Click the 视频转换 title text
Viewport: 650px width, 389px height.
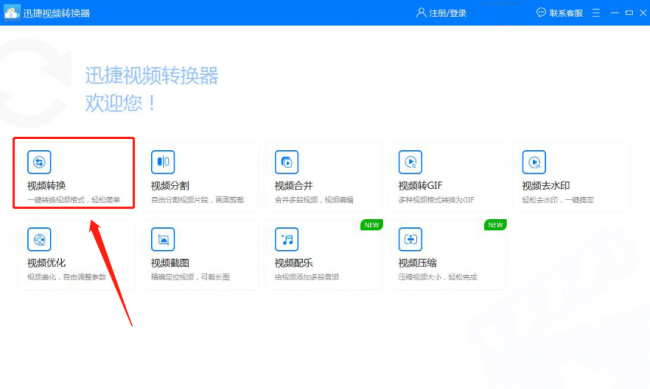click(46, 185)
